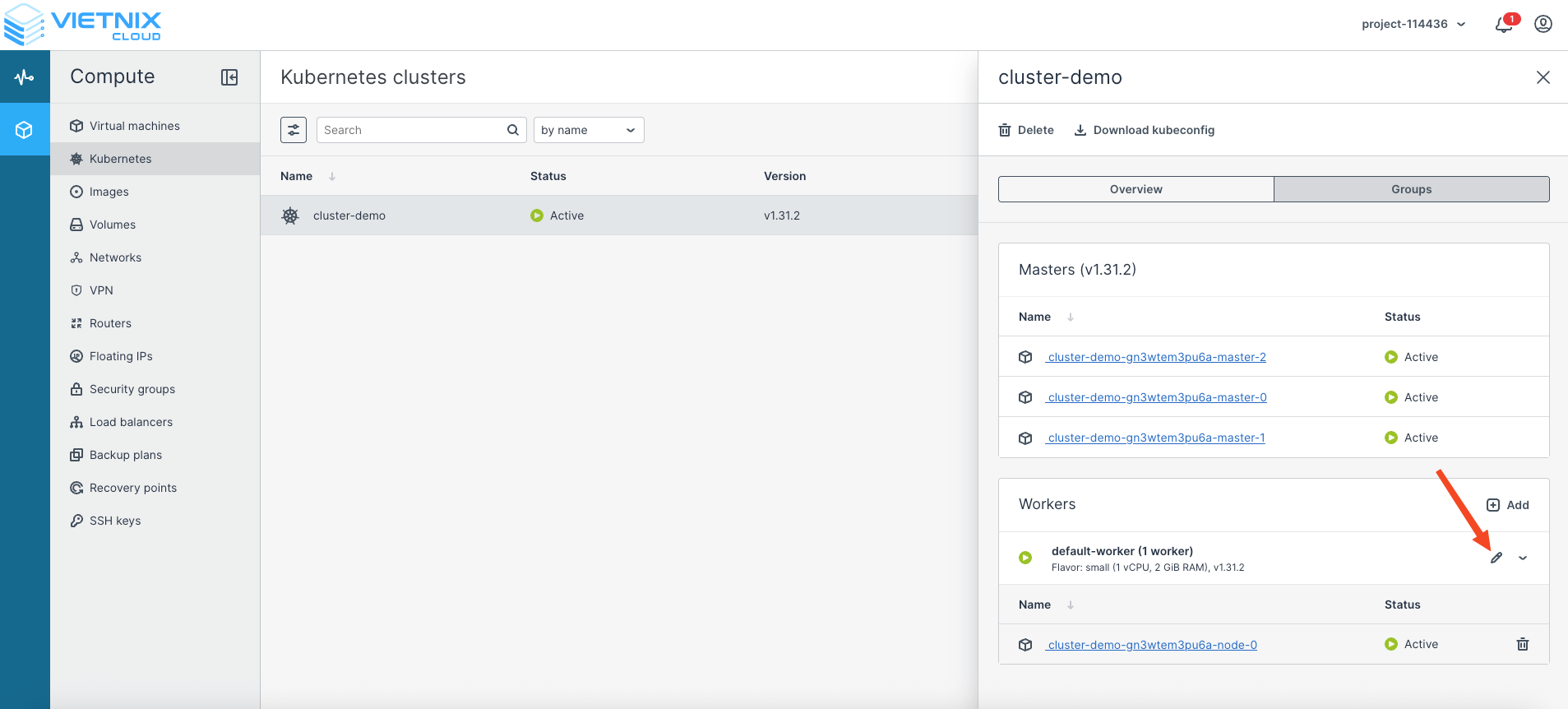Click Add to create worker group
The height and width of the screenshot is (709, 1568).
coord(1508,505)
